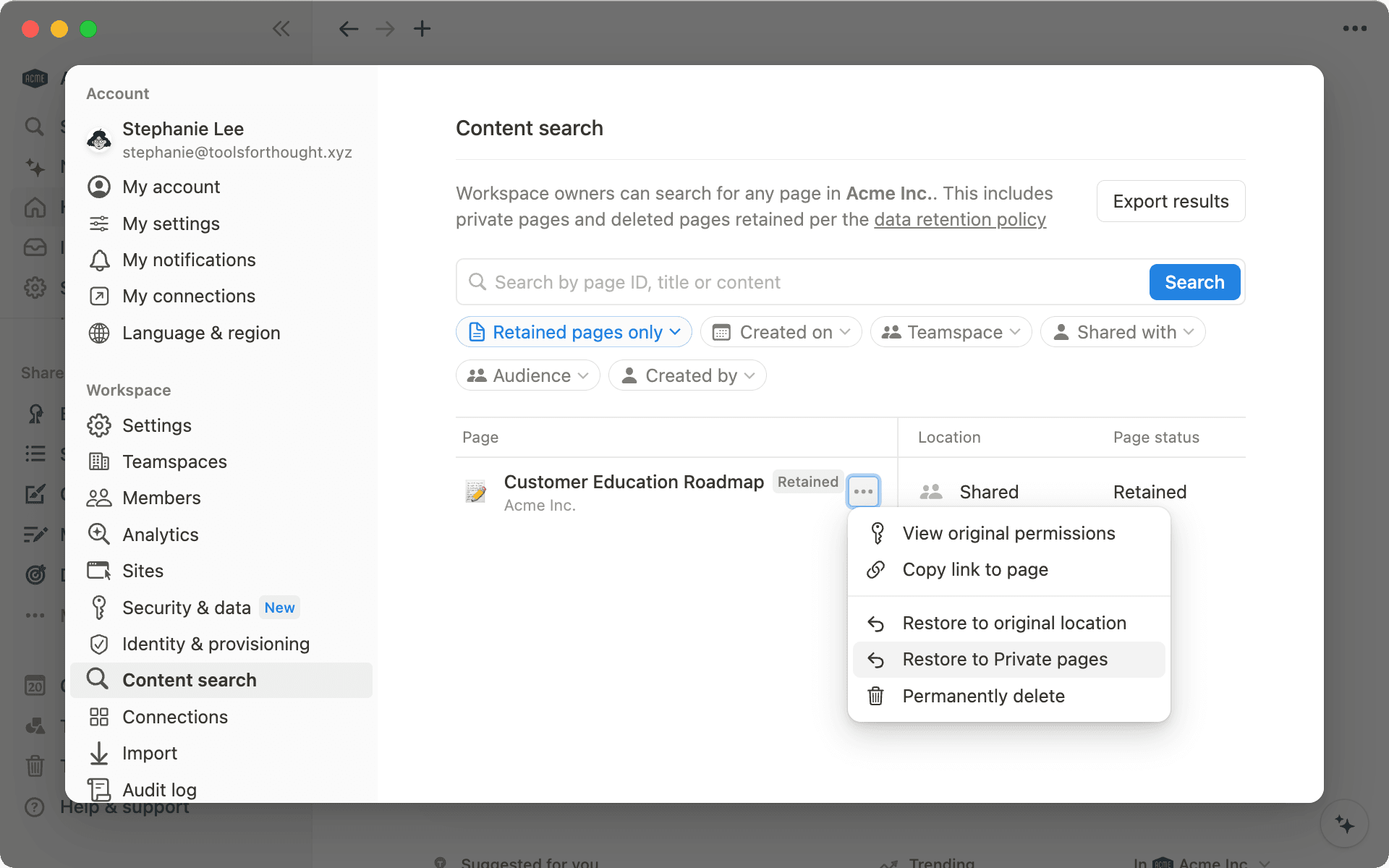Image resolution: width=1389 pixels, height=868 pixels.
Task: Open My notifications settings
Action: [x=189, y=260]
